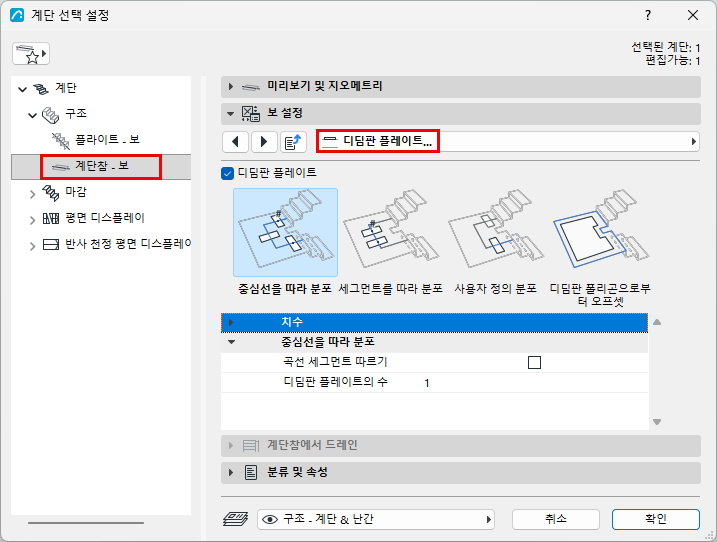
Task: Collapse the 계단 tree node
Action: tap(22, 89)
